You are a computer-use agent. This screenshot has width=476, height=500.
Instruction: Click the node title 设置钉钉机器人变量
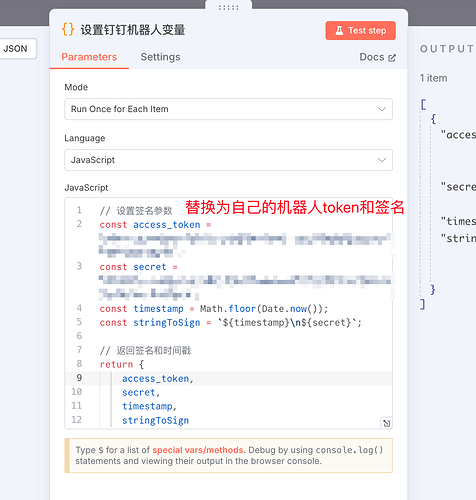[133, 30]
